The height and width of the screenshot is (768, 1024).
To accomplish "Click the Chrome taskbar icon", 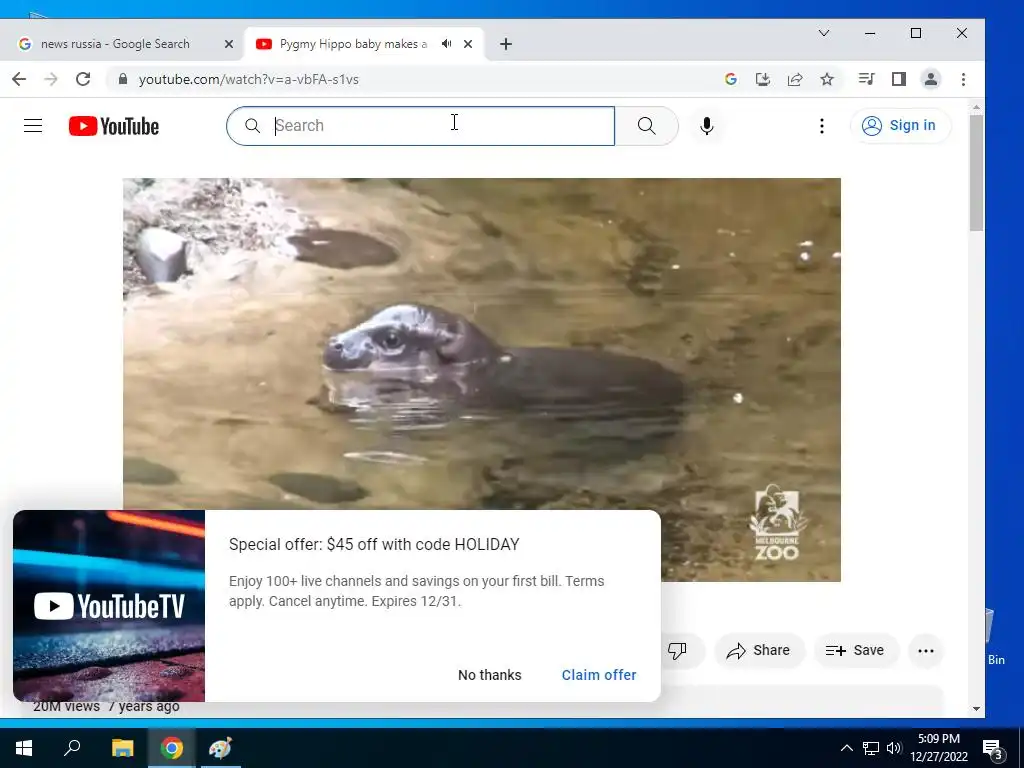I will [x=172, y=748].
